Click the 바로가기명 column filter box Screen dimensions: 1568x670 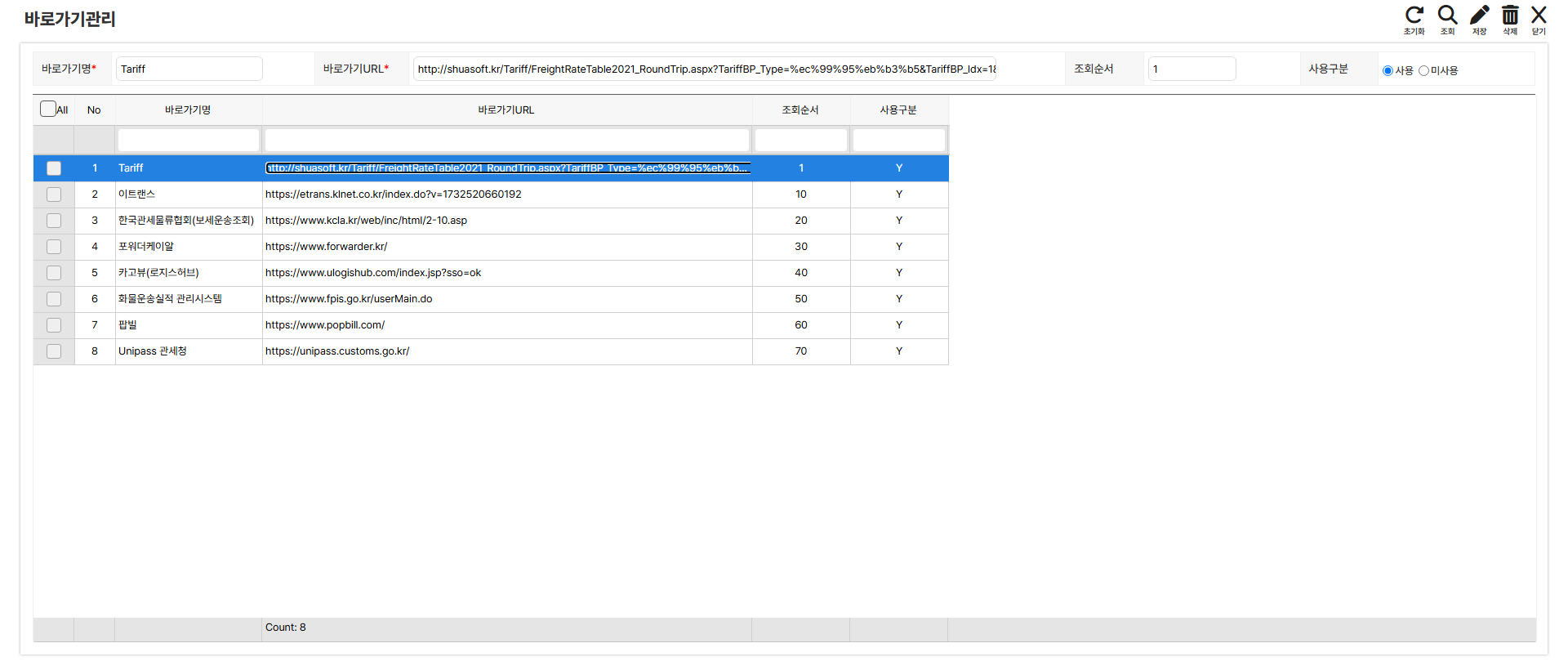click(x=189, y=141)
